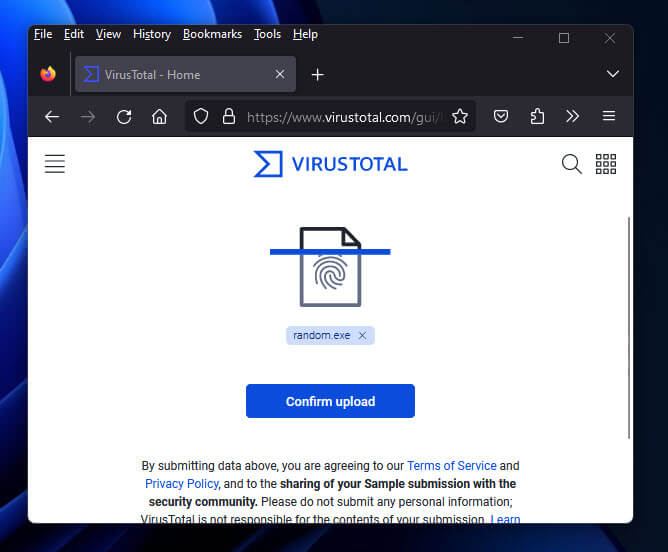668x552 pixels.
Task: View site security padlock info
Action: pos(229,116)
